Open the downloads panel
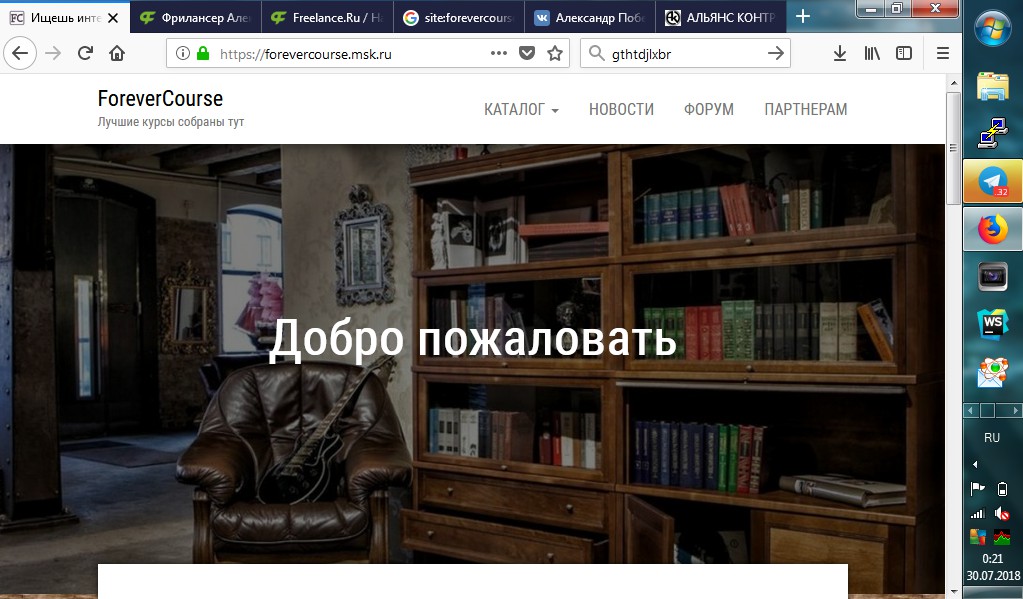Viewport: 1023px width, 599px height. [x=840, y=54]
